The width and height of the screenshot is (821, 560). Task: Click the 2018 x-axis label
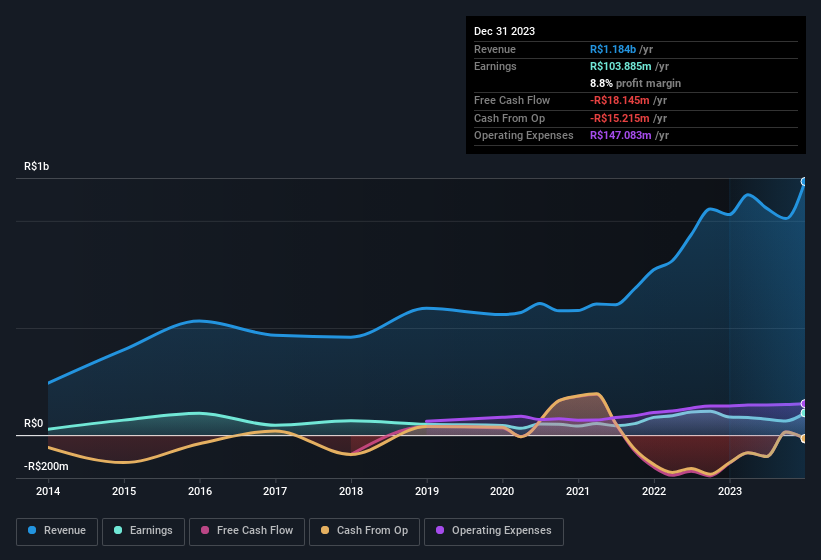351,491
